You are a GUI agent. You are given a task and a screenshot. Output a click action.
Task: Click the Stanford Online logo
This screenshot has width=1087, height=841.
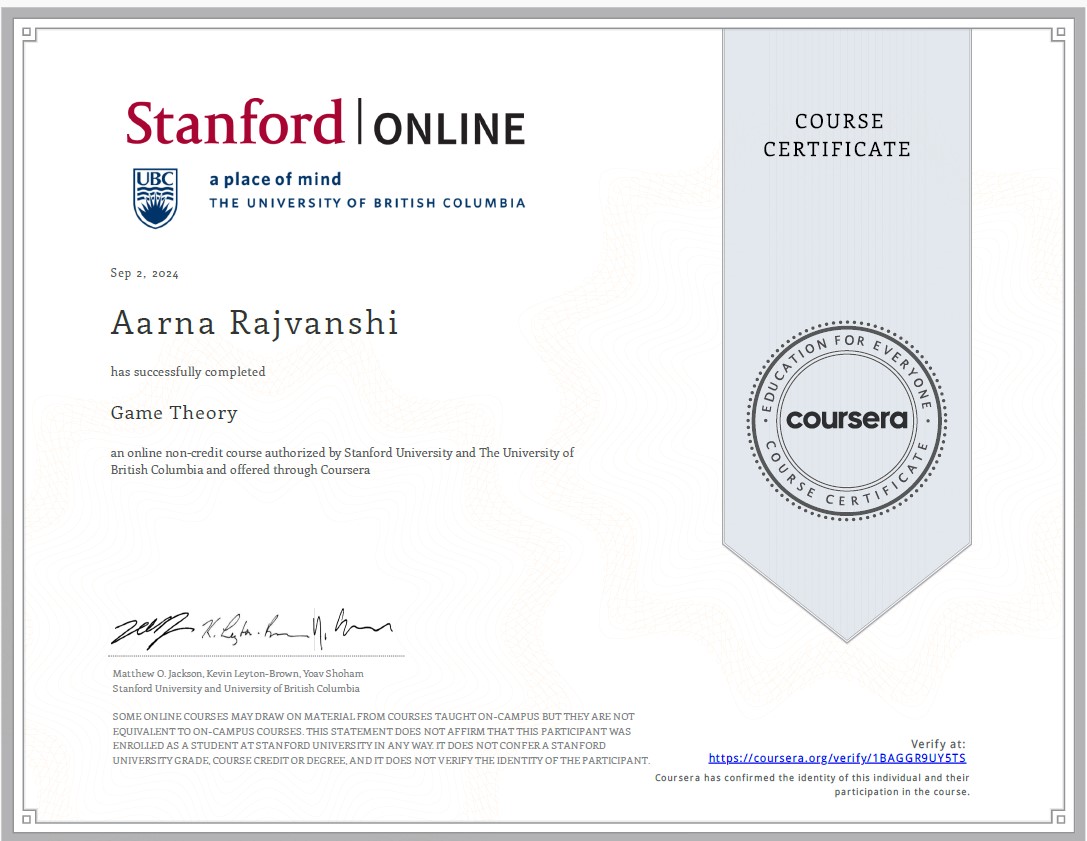327,123
